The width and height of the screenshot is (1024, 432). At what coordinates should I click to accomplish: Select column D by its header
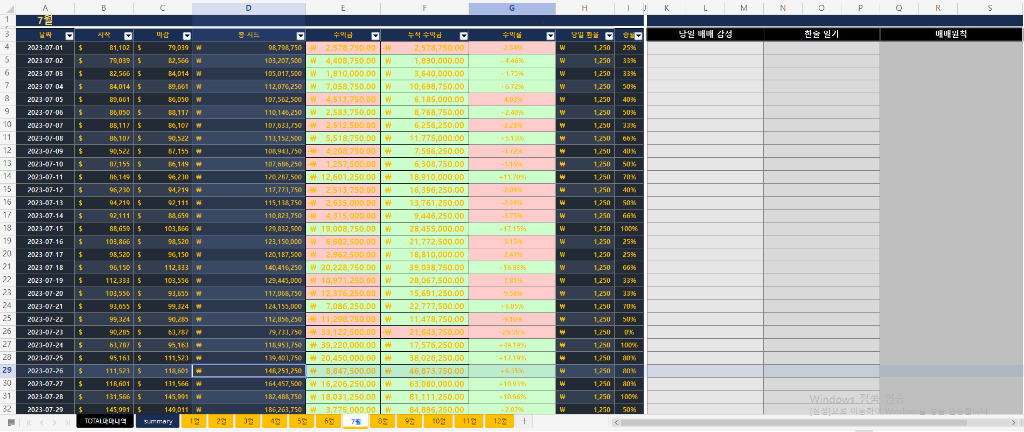(249, 8)
